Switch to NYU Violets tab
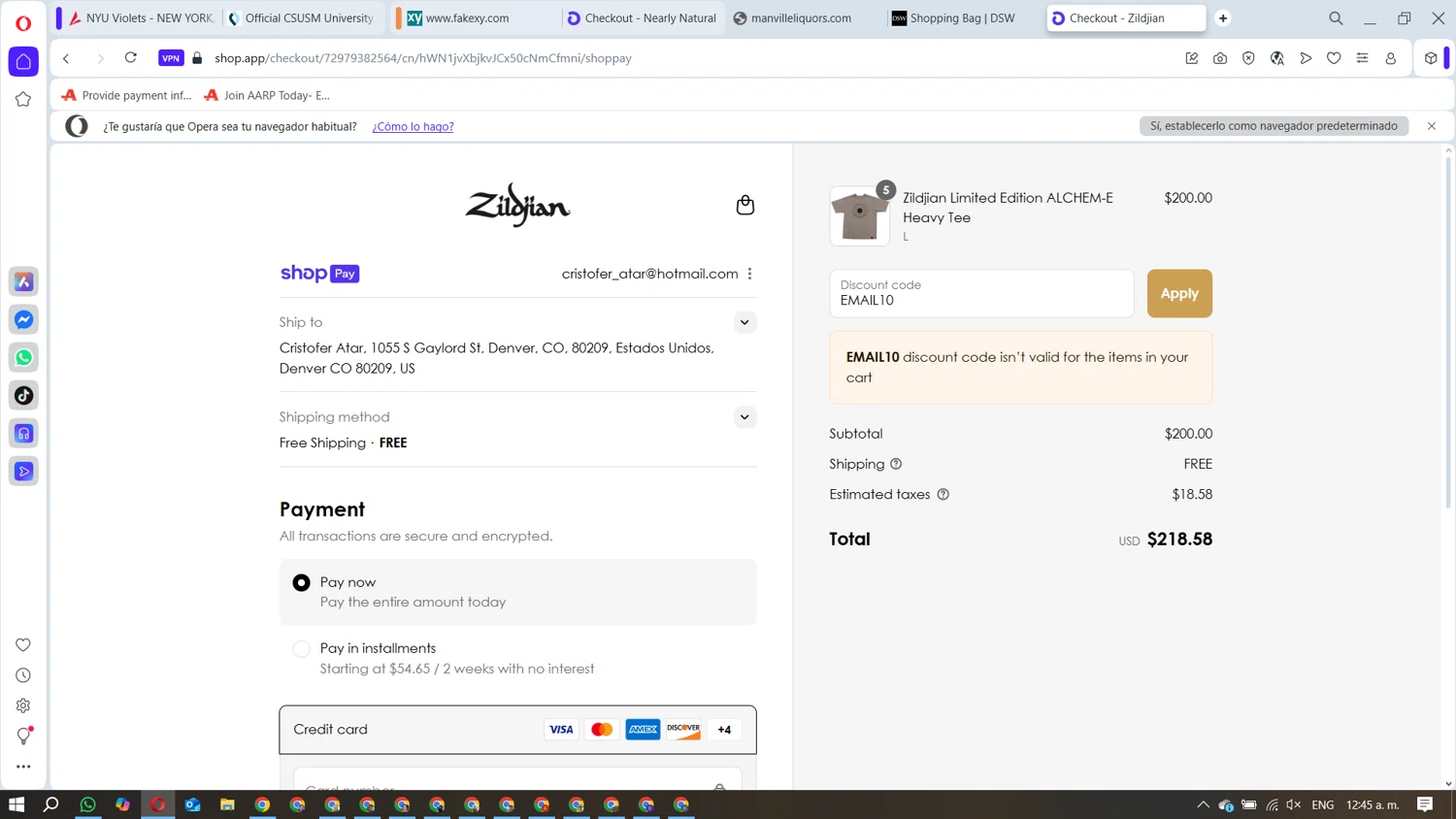Screen dimensions: 1456x819 point(141,18)
